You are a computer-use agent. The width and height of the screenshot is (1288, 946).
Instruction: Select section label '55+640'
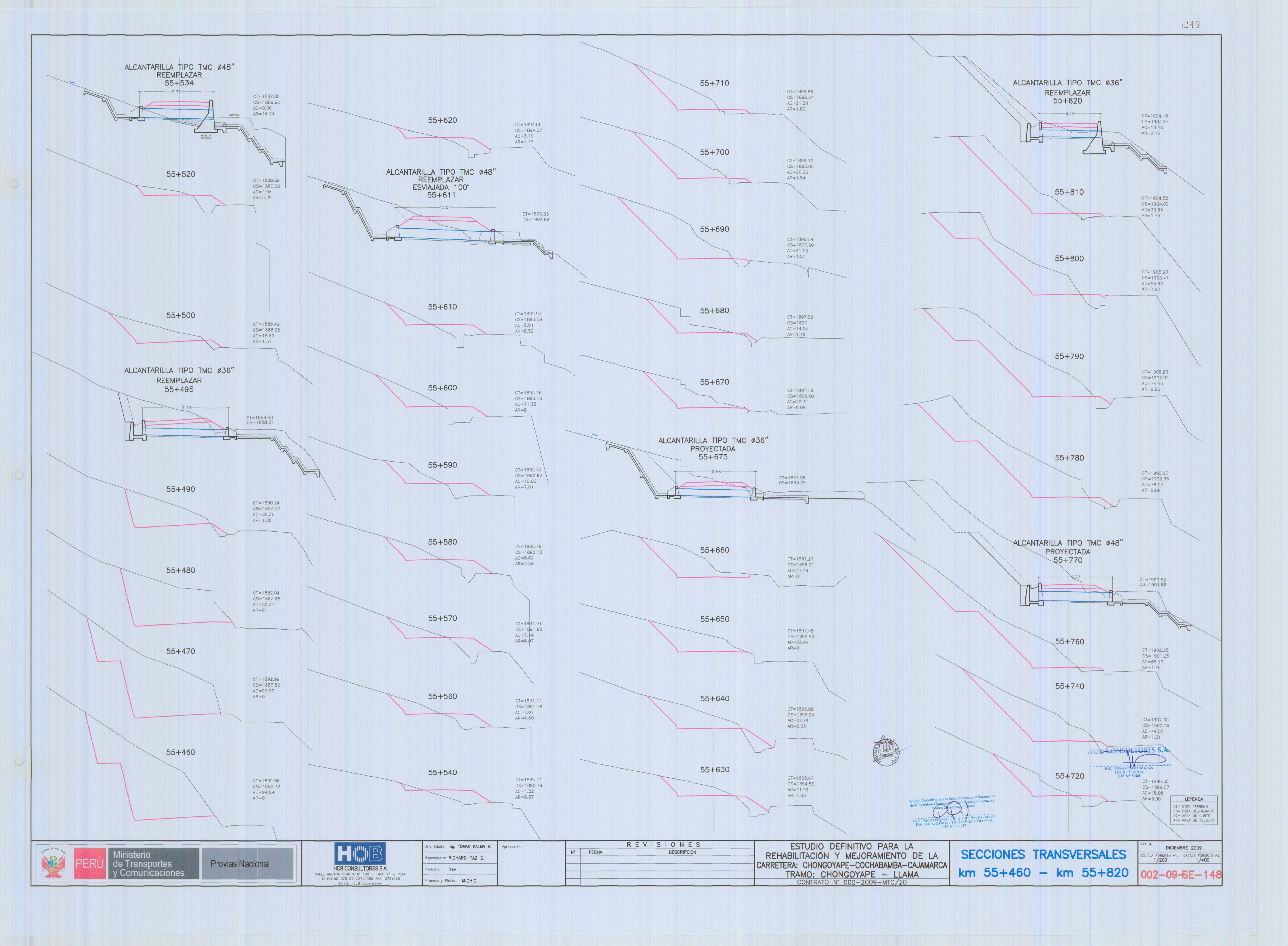click(x=715, y=699)
